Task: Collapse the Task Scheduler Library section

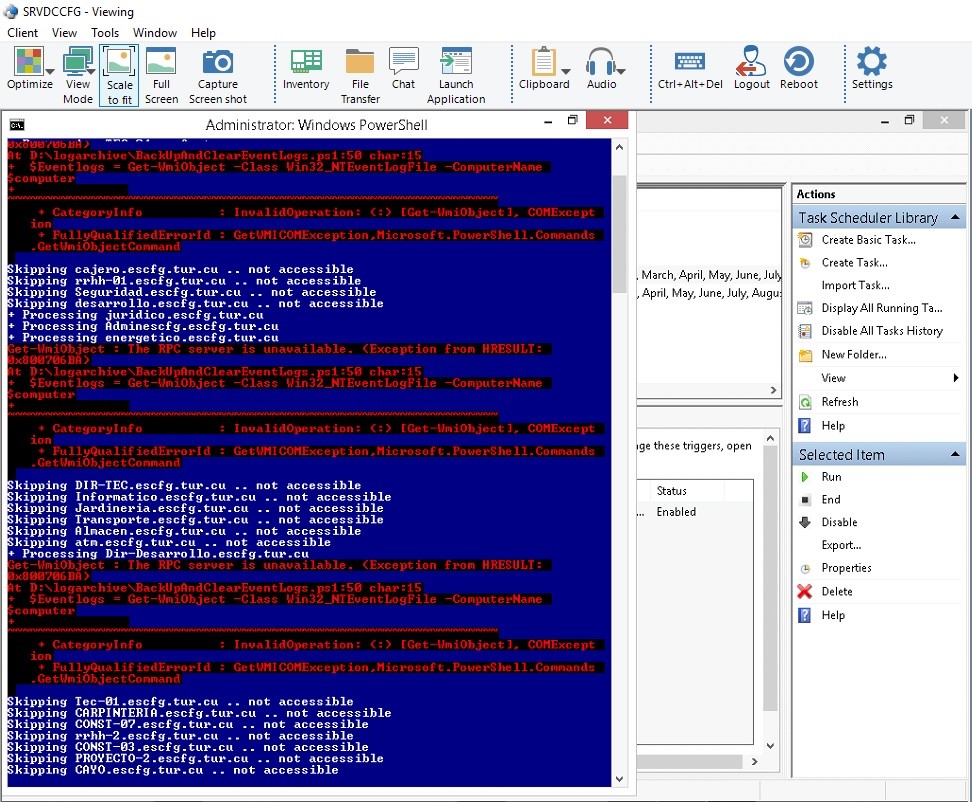Action: [955, 217]
